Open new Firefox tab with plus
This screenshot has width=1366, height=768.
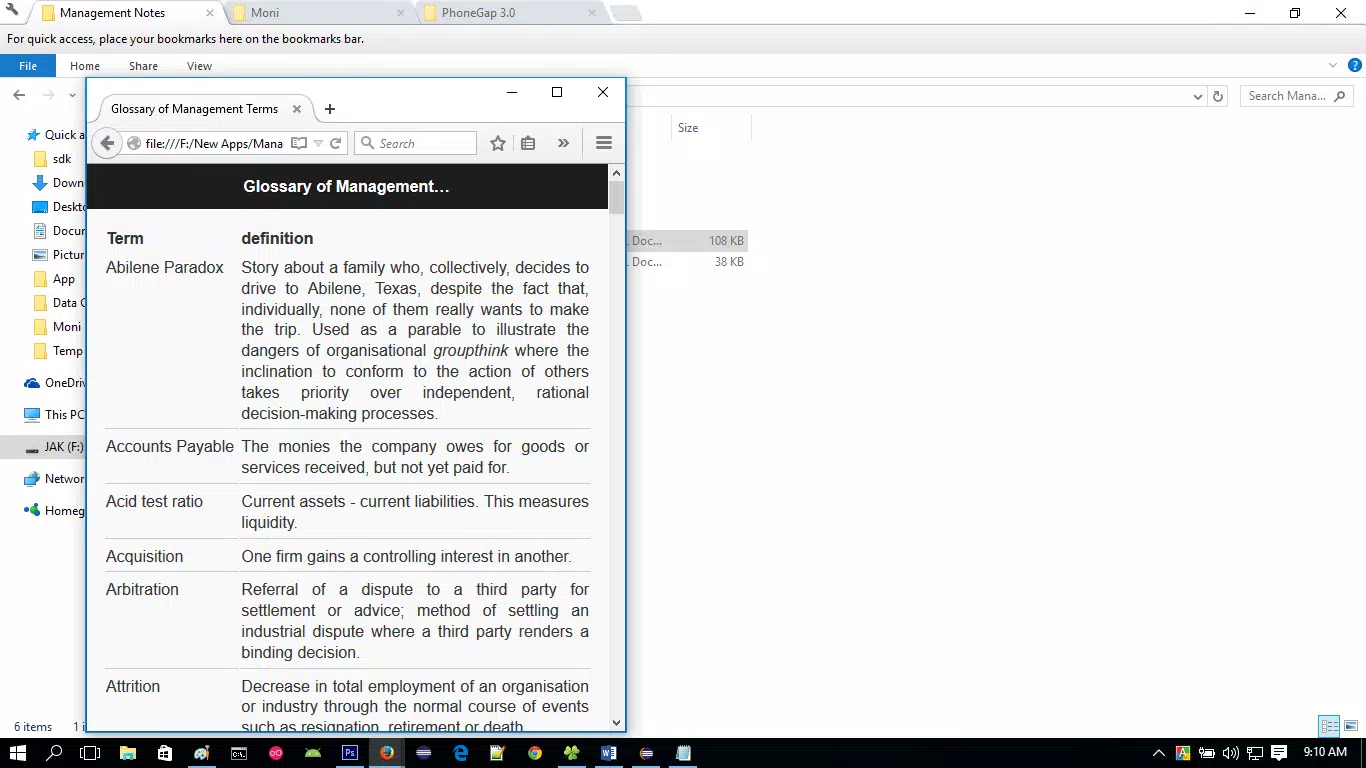coord(330,109)
